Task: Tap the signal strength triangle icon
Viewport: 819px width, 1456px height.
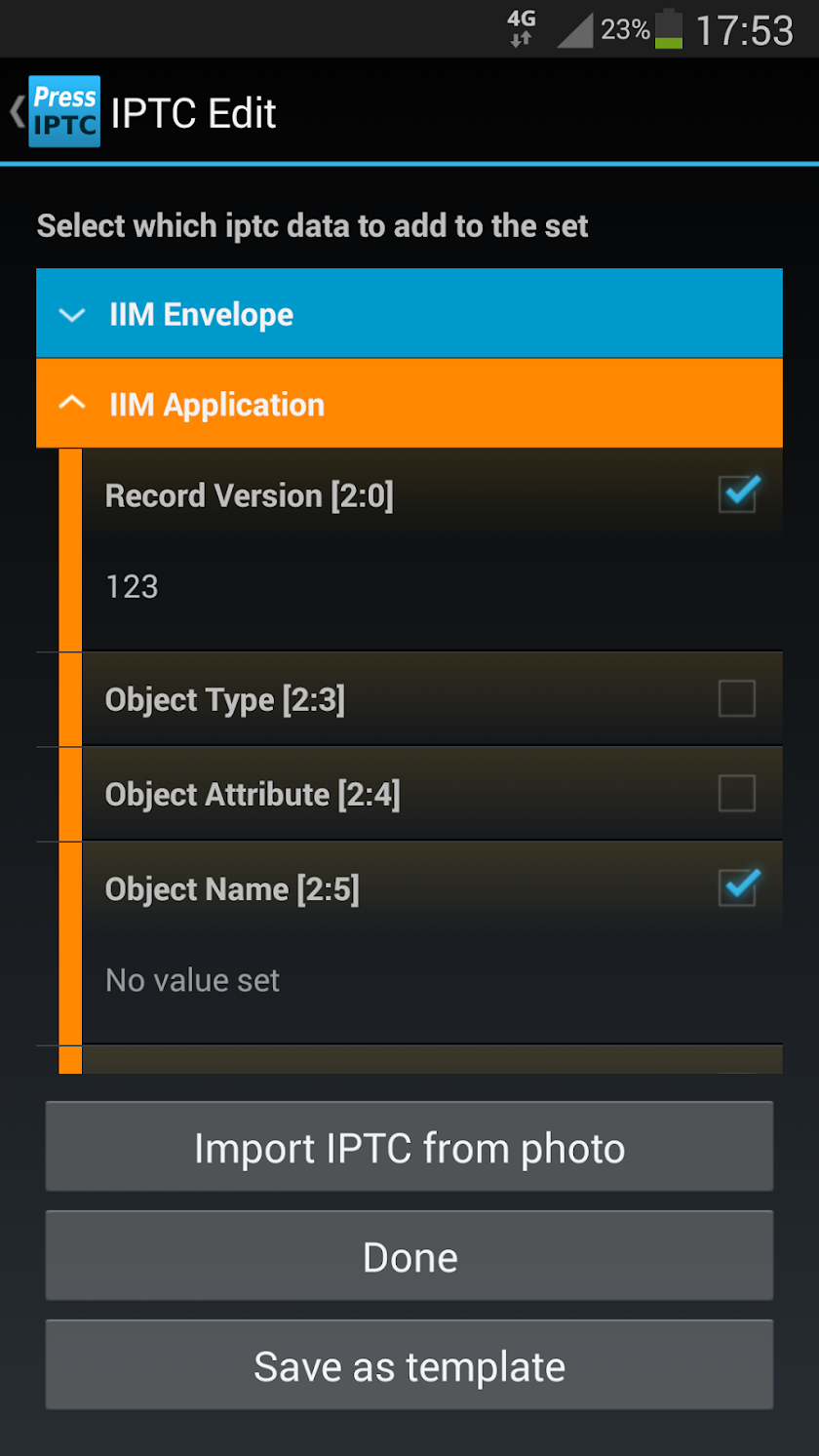Action: tap(575, 31)
